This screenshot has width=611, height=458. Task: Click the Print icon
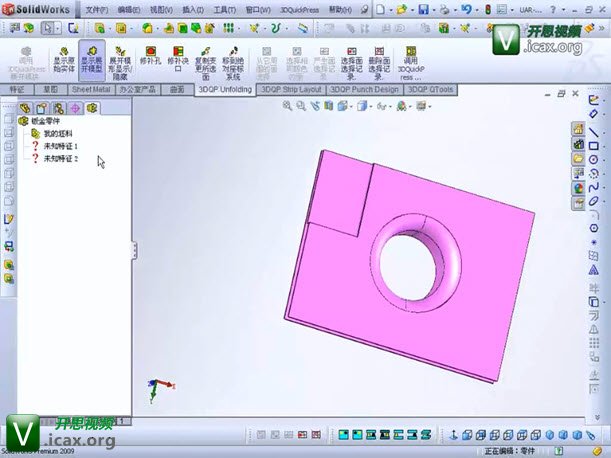click(445, 9)
